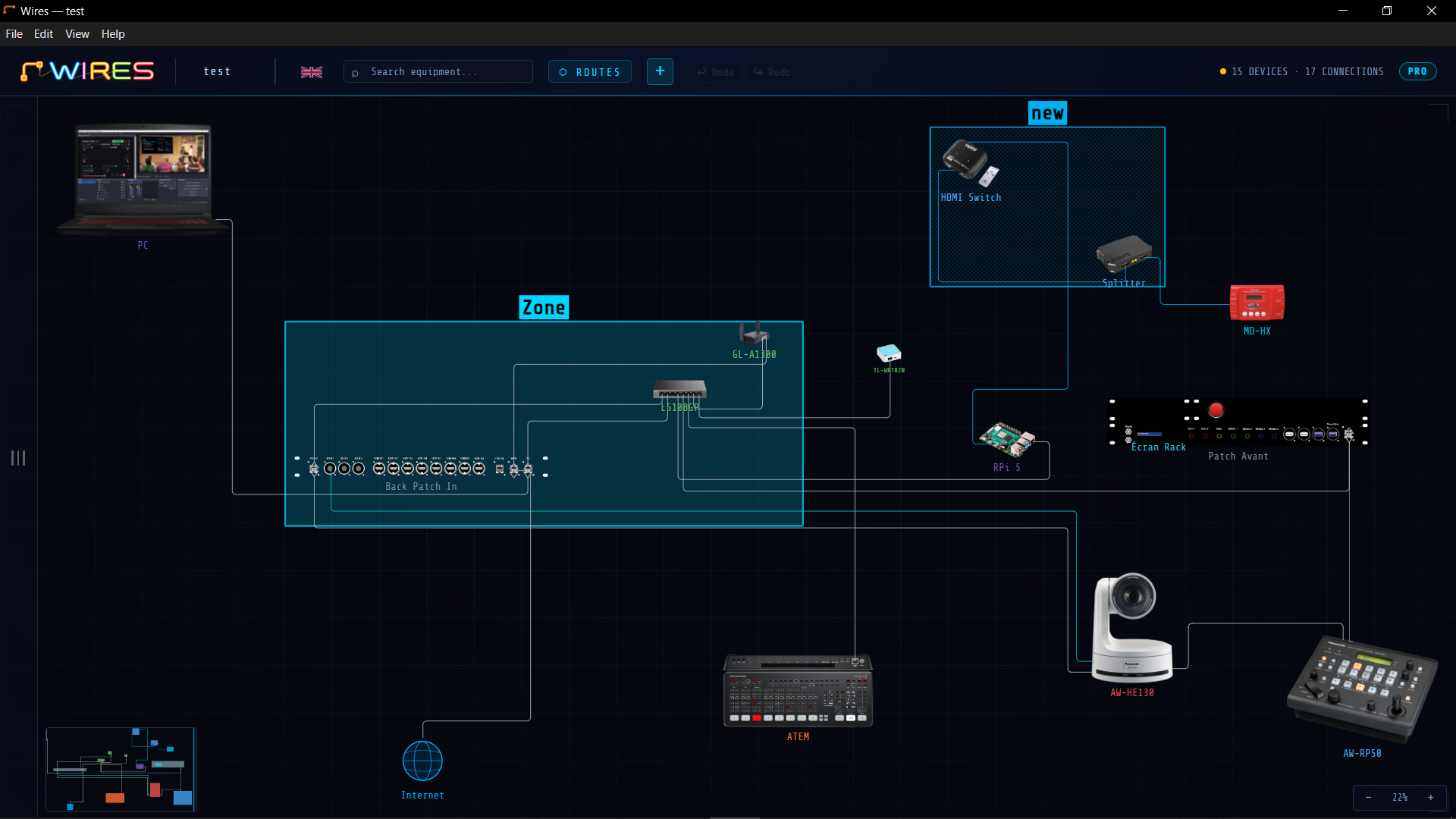Select the Splitter device icon
This screenshot has height=819, width=1456.
[x=1124, y=256]
